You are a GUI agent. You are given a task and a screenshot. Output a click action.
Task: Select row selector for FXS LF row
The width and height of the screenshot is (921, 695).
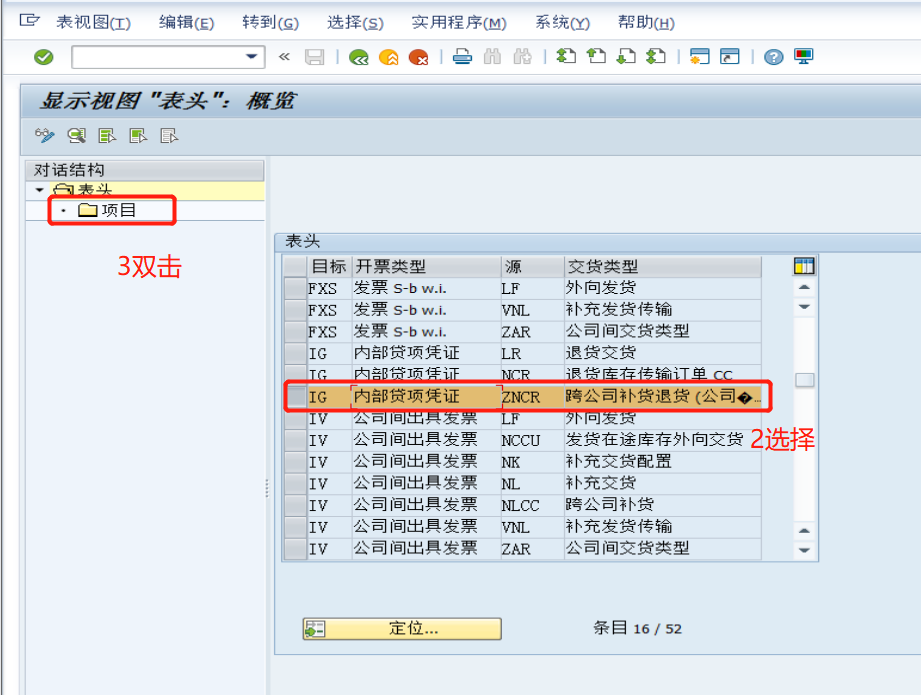(x=295, y=288)
